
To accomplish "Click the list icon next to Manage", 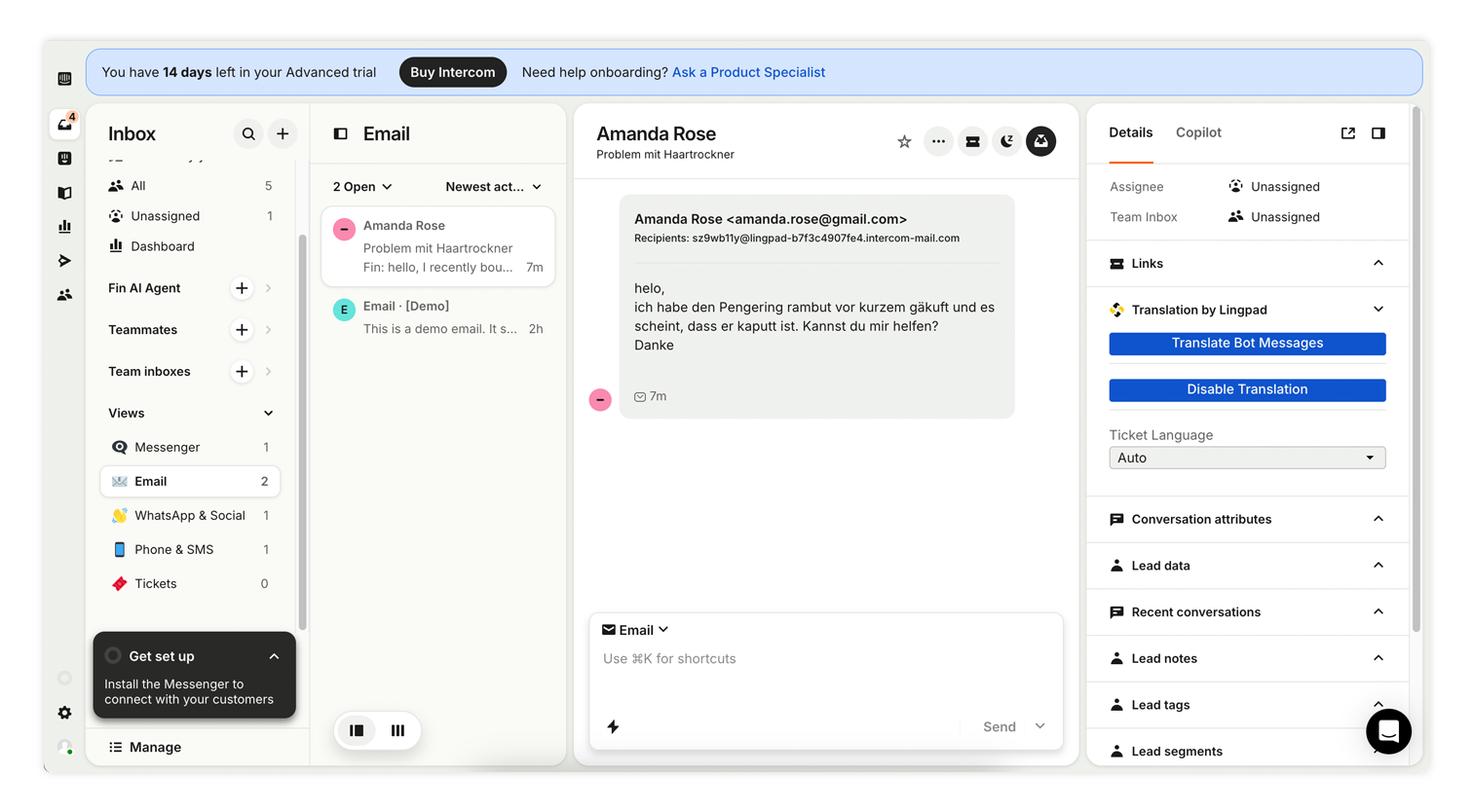I will 115,748.
